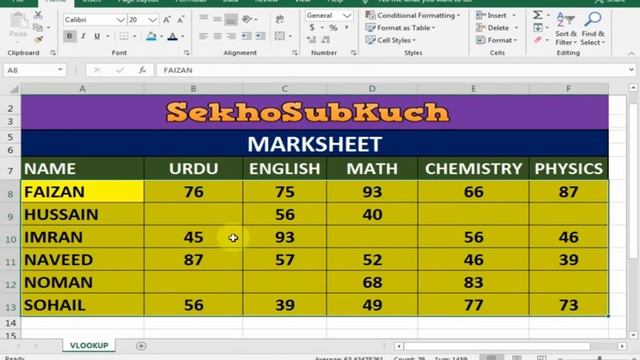
Task: Toggle Italic formatting
Action: (x=83, y=36)
